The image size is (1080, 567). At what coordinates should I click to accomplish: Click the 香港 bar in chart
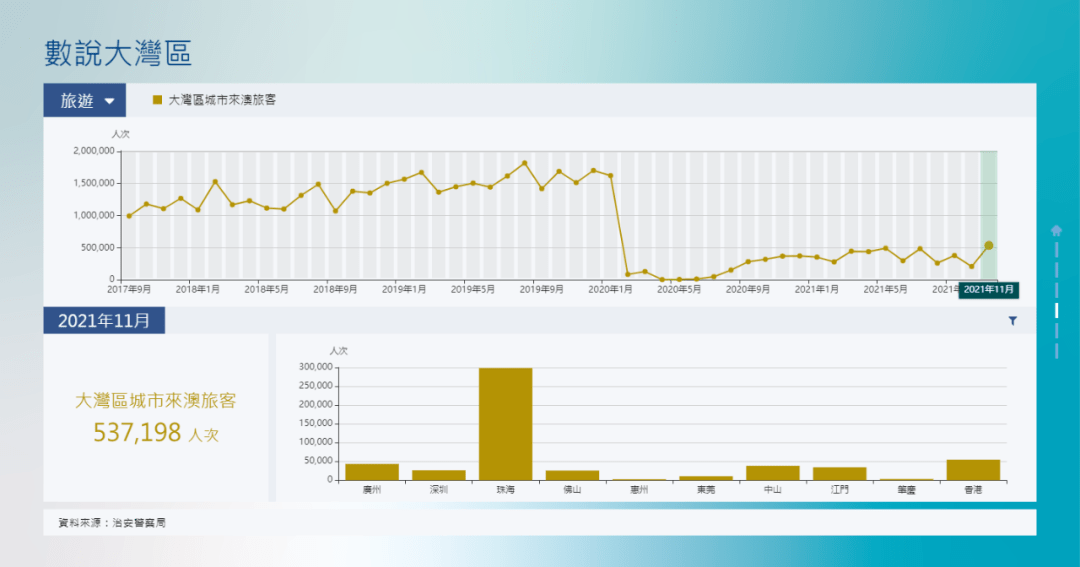[972, 469]
